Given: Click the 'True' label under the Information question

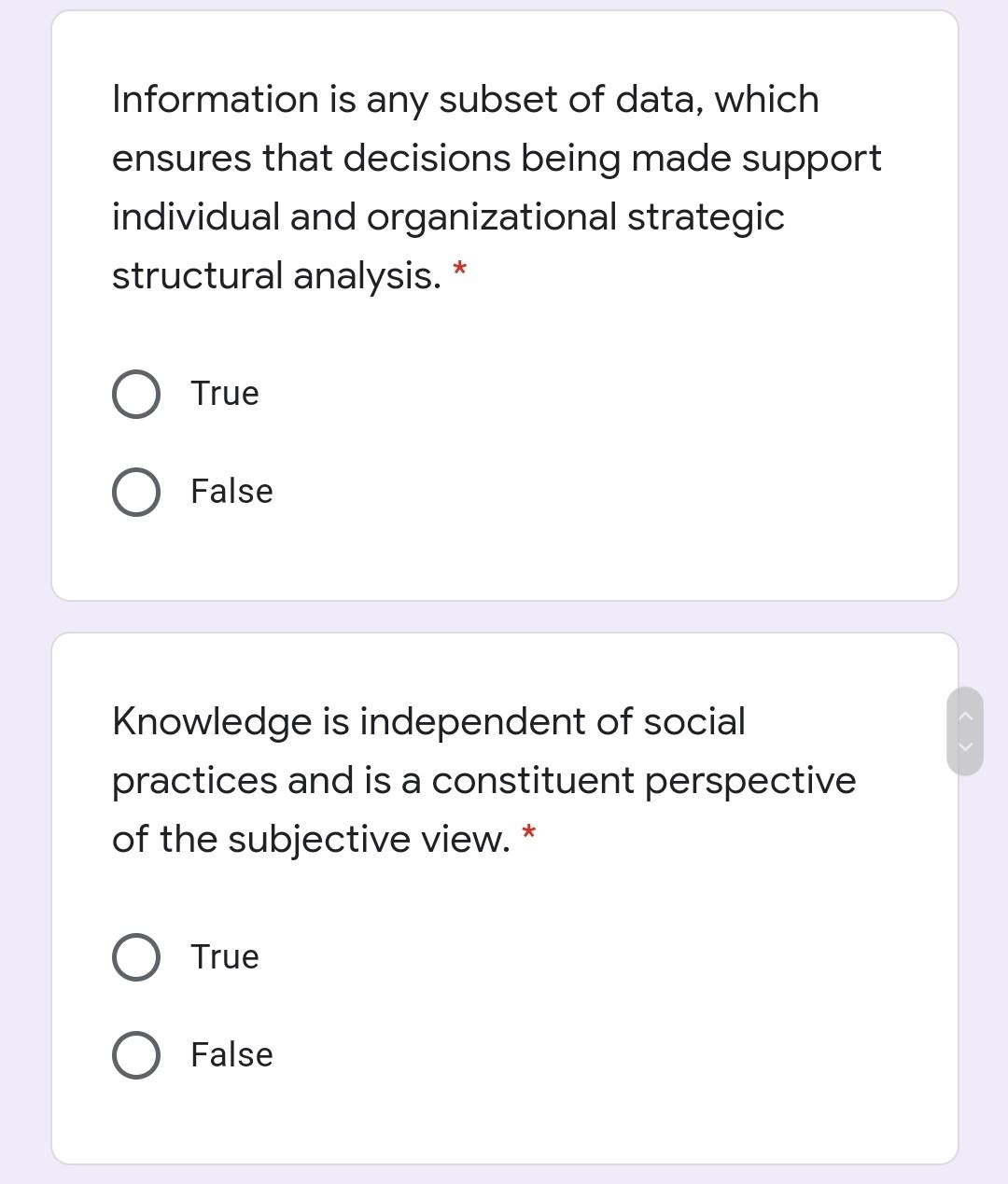Looking at the screenshot, I should tap(225, 394).
